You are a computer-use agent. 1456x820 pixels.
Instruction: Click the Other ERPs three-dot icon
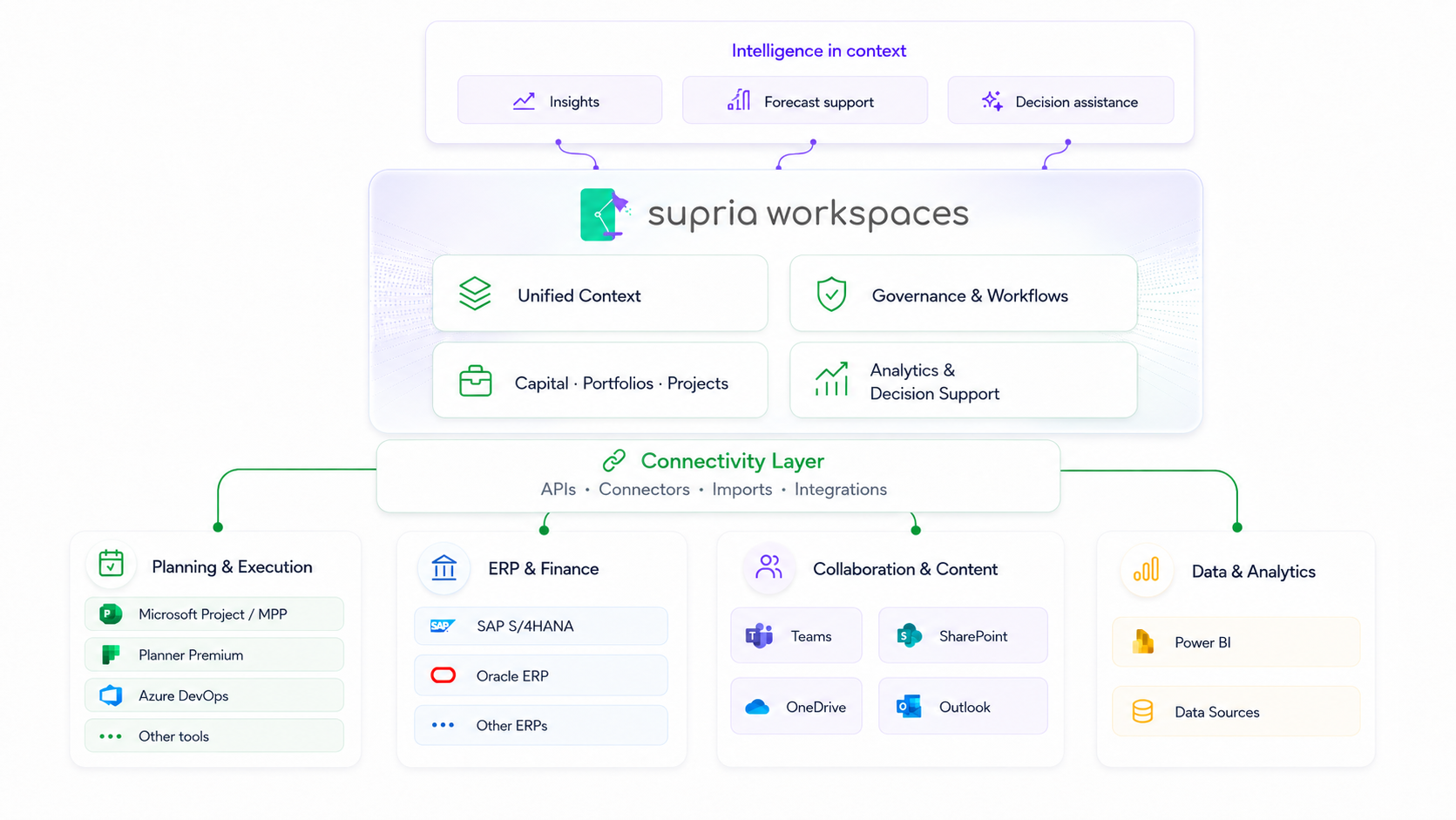click(443, 725)
